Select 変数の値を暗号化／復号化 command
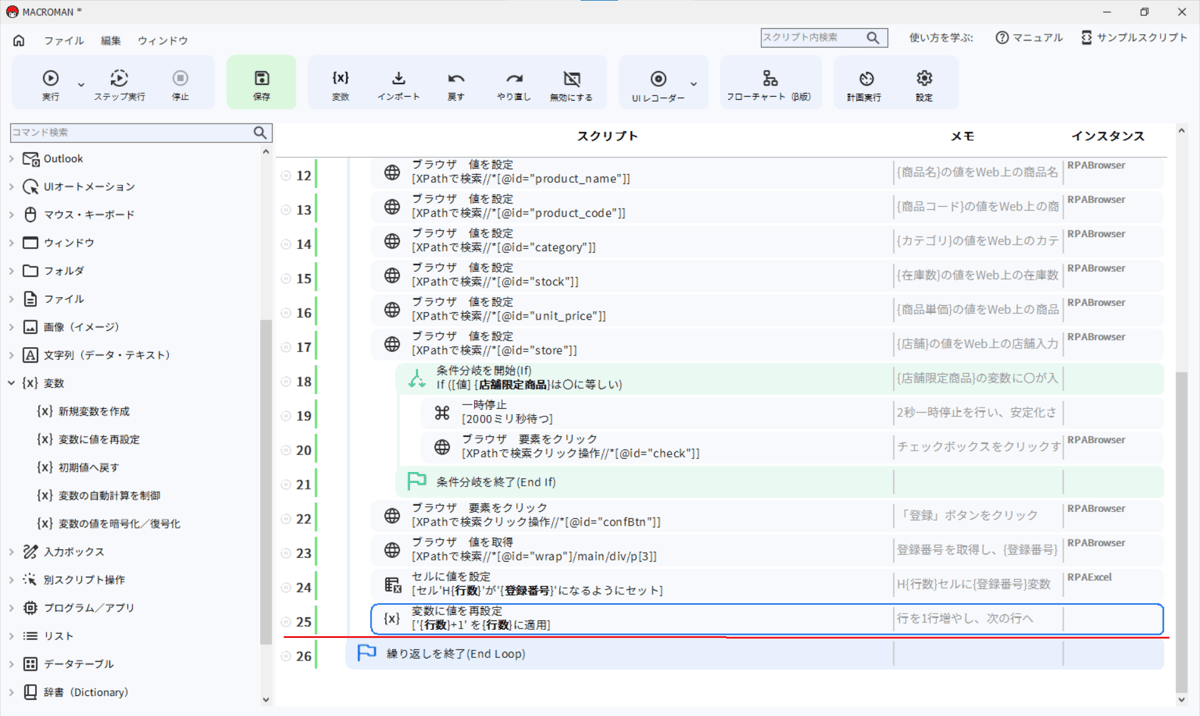Viewport: 1200px width, 716px height. tap(108, 523)
